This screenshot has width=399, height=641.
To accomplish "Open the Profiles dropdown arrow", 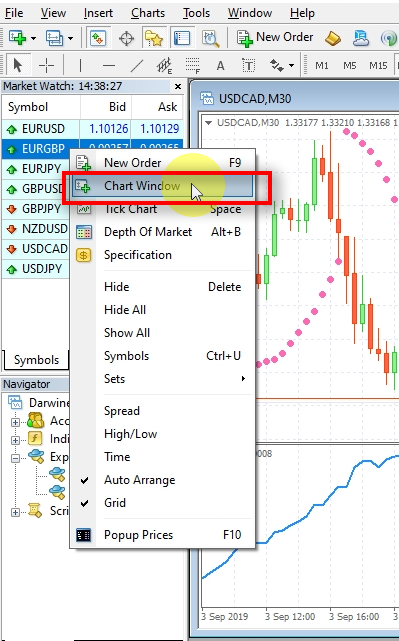I will 70,38.
